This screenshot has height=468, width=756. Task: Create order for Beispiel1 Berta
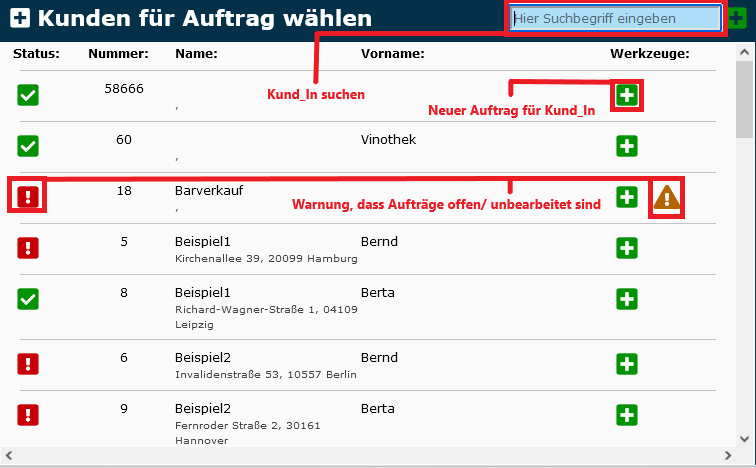pos(626,298)
